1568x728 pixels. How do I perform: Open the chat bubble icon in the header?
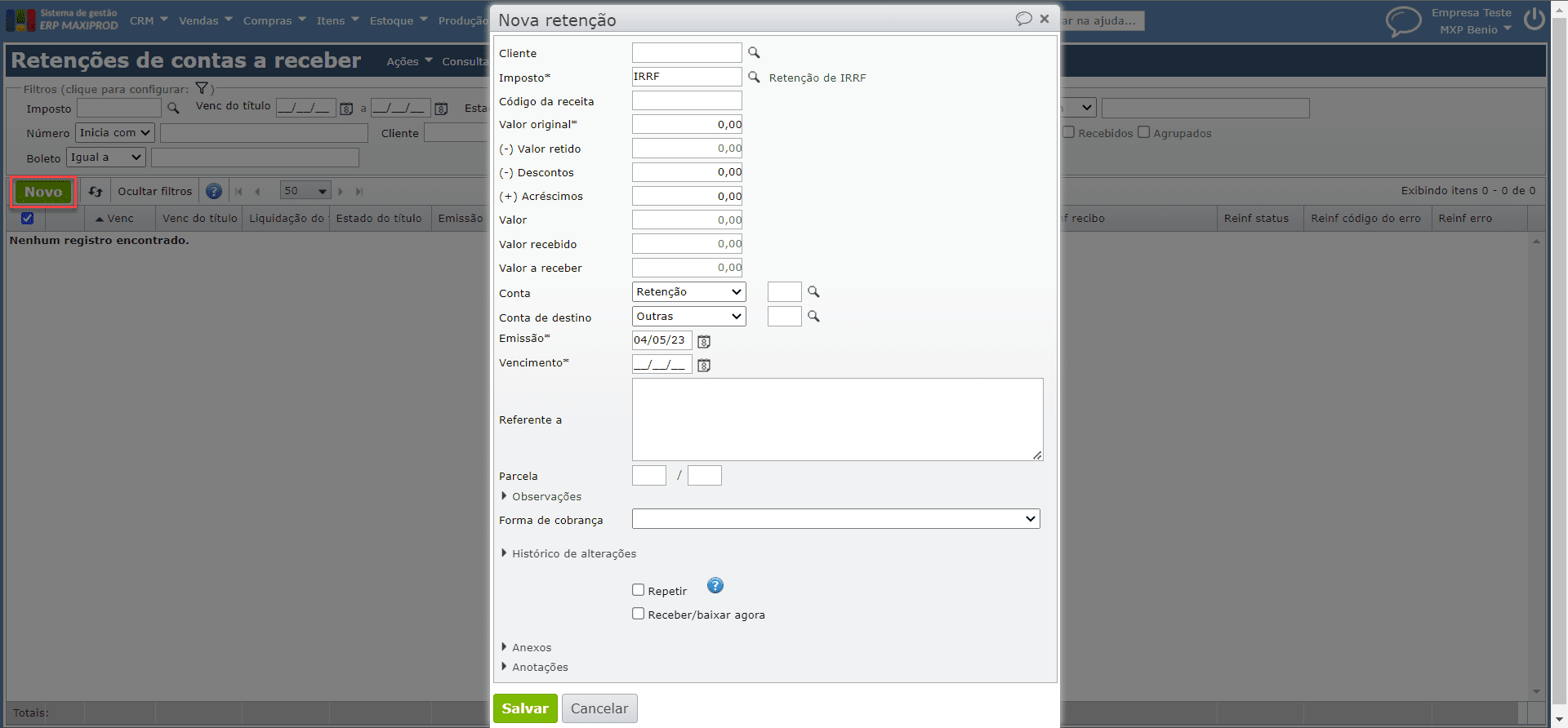pyautogui.click(x=1403, y=21)
